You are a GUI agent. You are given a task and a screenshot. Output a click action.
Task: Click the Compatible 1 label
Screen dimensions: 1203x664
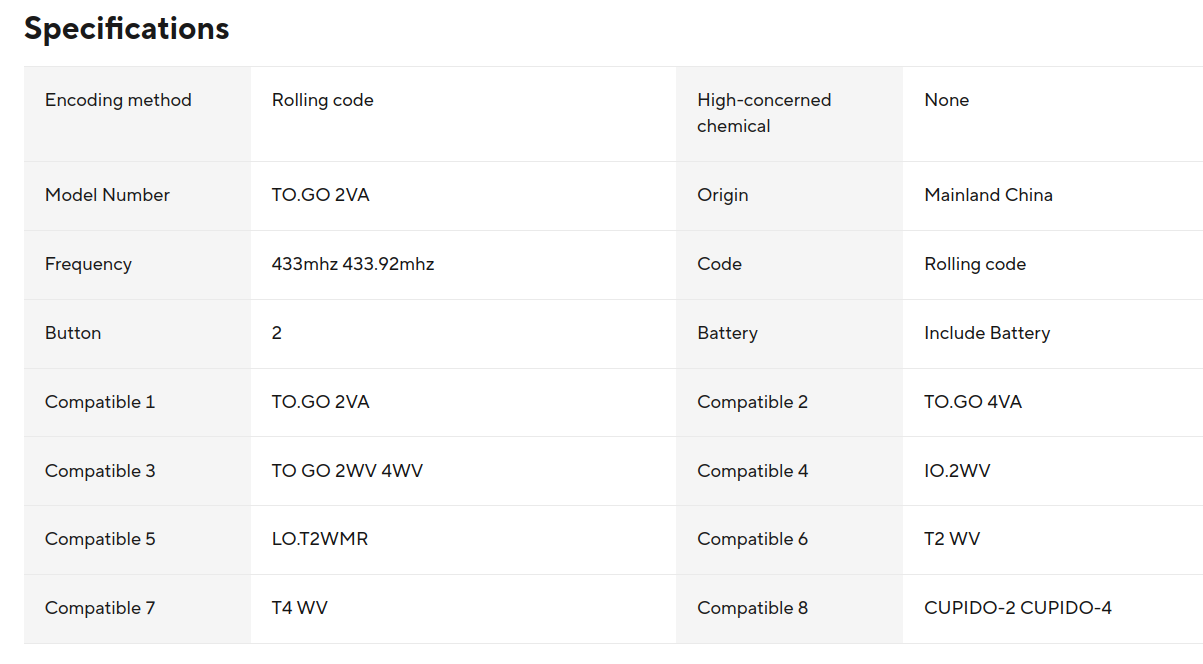point(100,402)
